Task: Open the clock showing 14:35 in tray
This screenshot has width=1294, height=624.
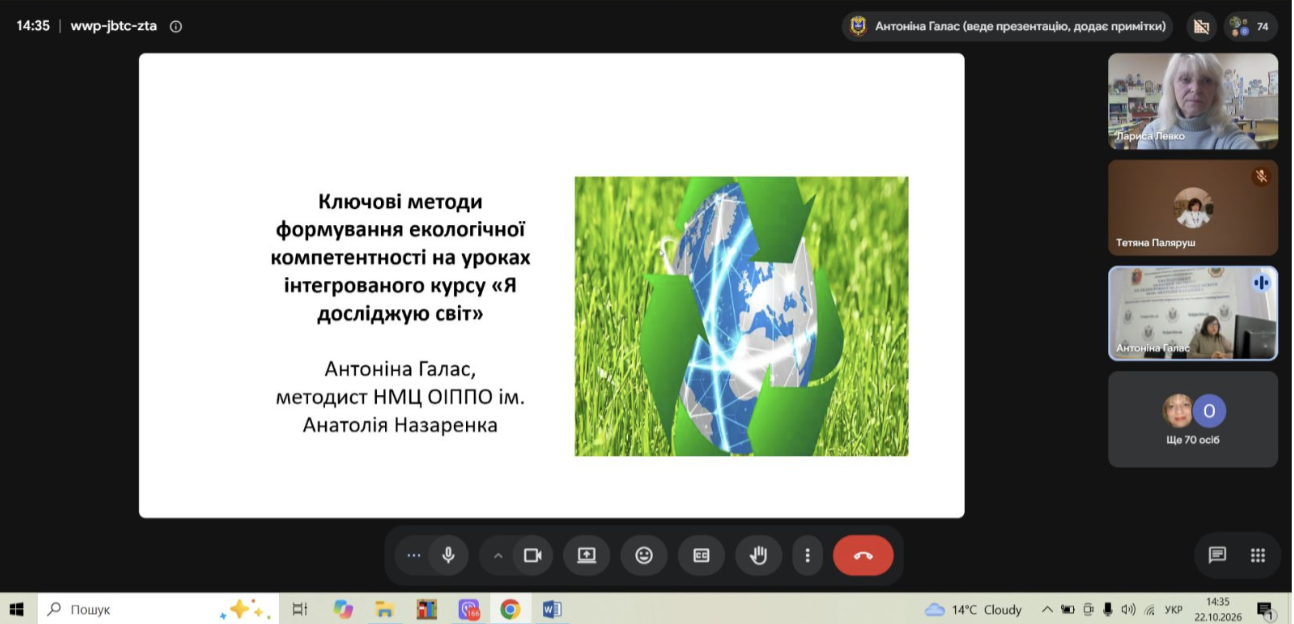Action: (1217, 609)
